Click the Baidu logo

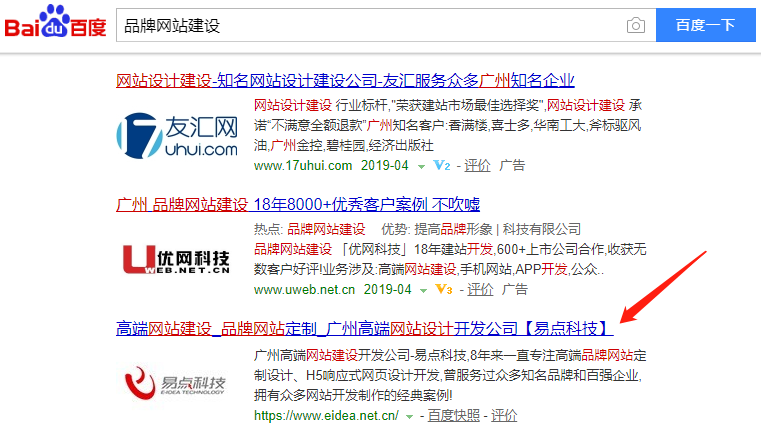point(55,22)
